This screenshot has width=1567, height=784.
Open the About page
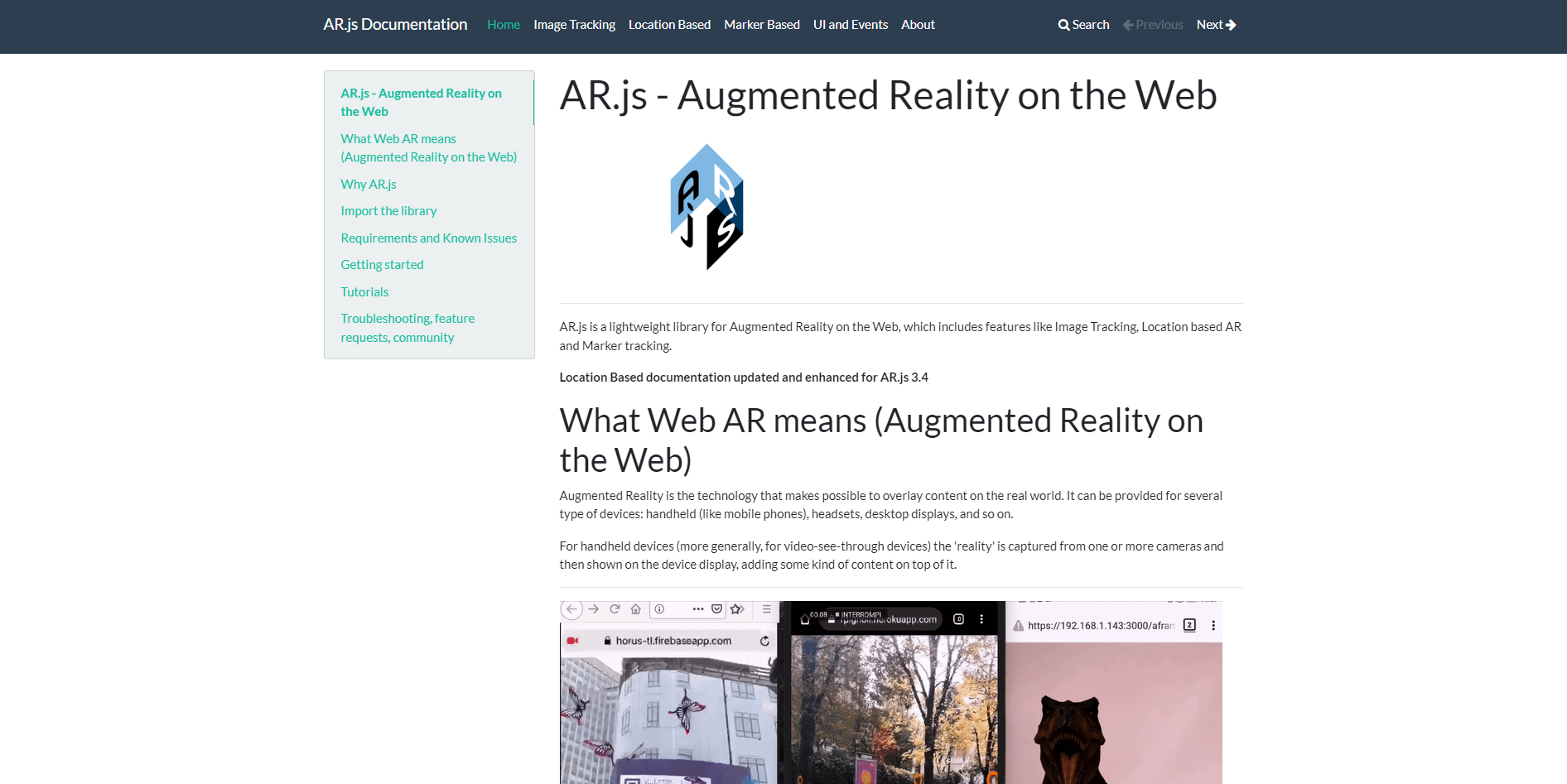point(918,25)
